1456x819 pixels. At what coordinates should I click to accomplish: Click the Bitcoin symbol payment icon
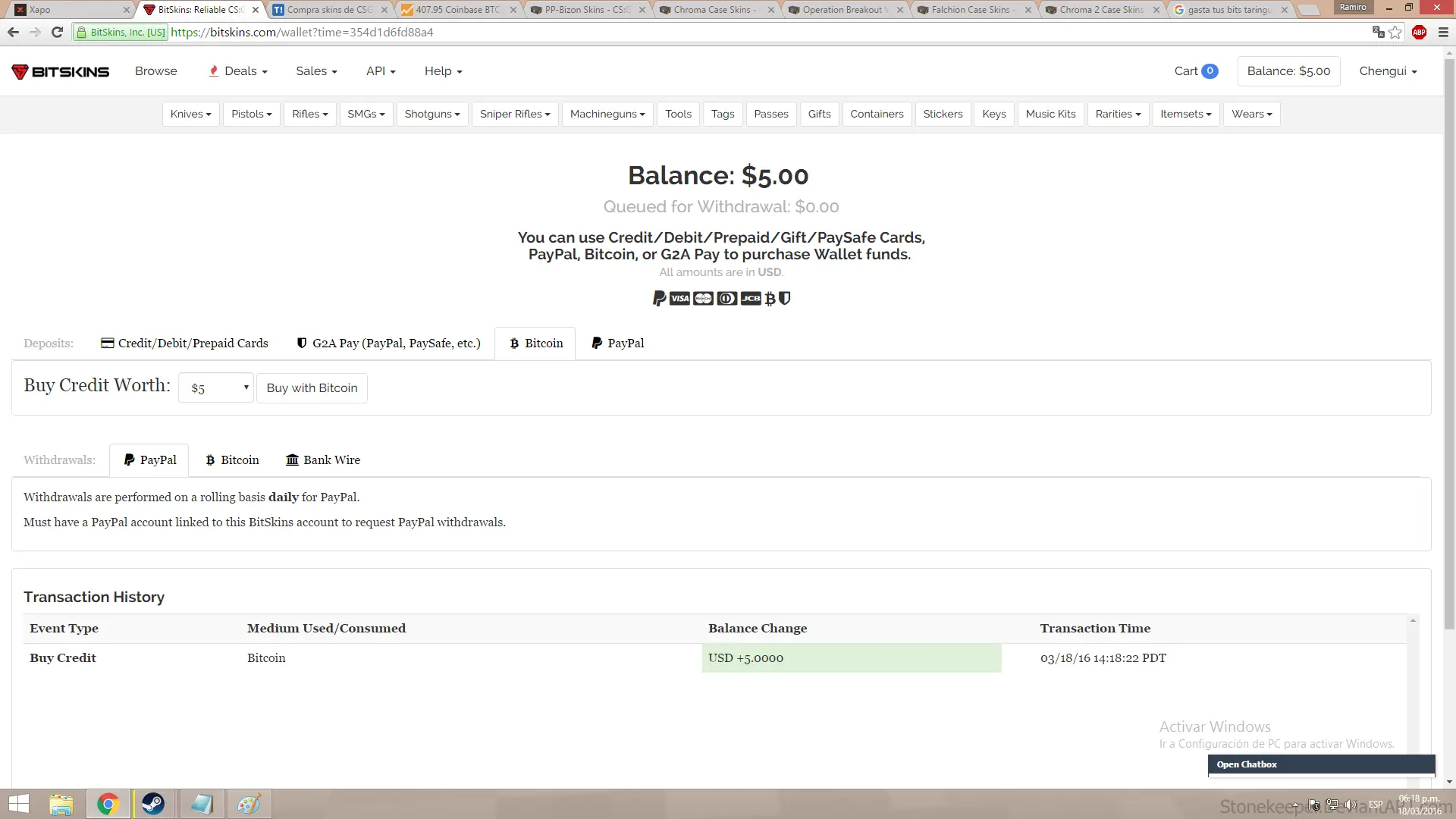(x=770, y=299)
